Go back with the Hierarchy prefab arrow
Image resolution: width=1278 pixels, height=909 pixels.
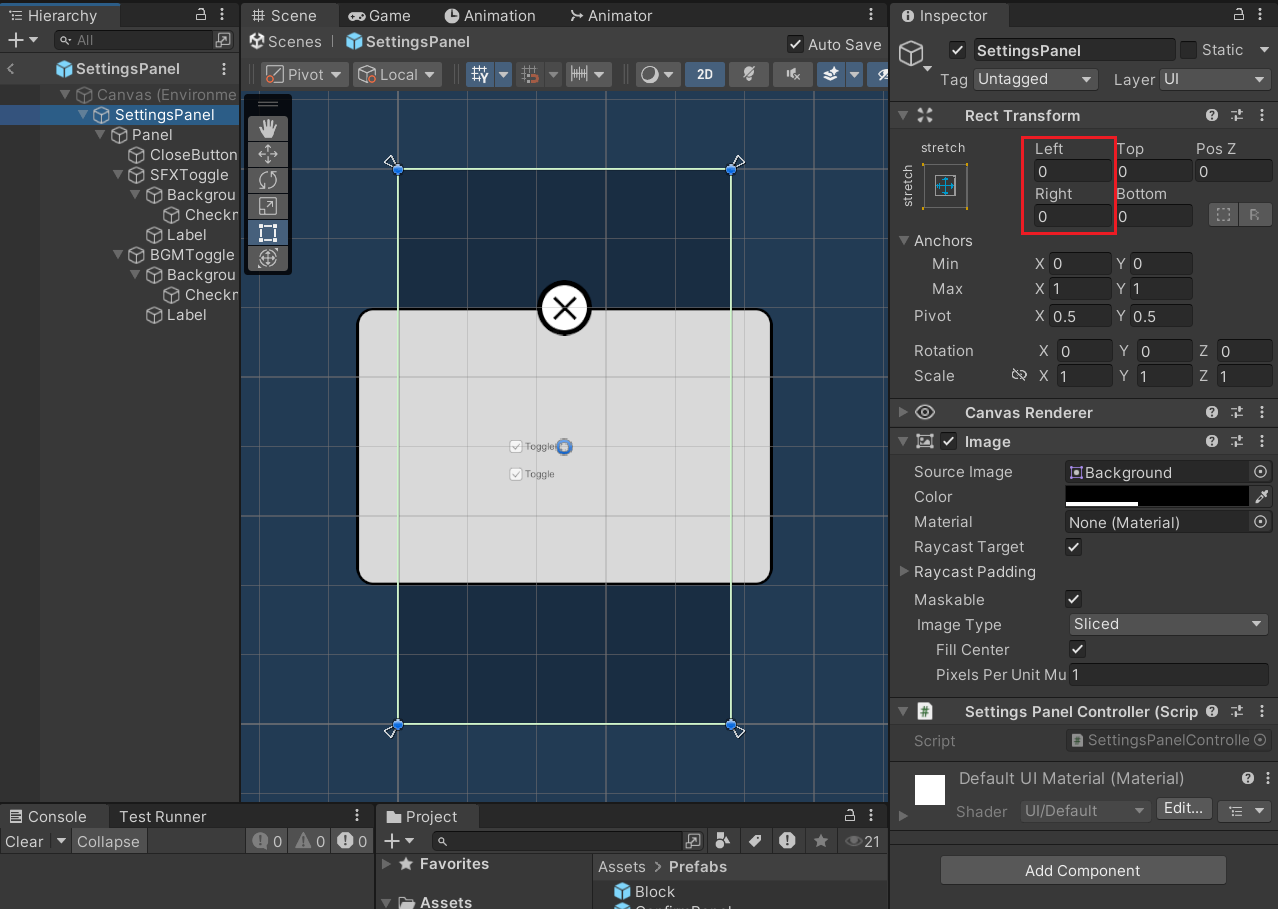click(x=11, y=69)
